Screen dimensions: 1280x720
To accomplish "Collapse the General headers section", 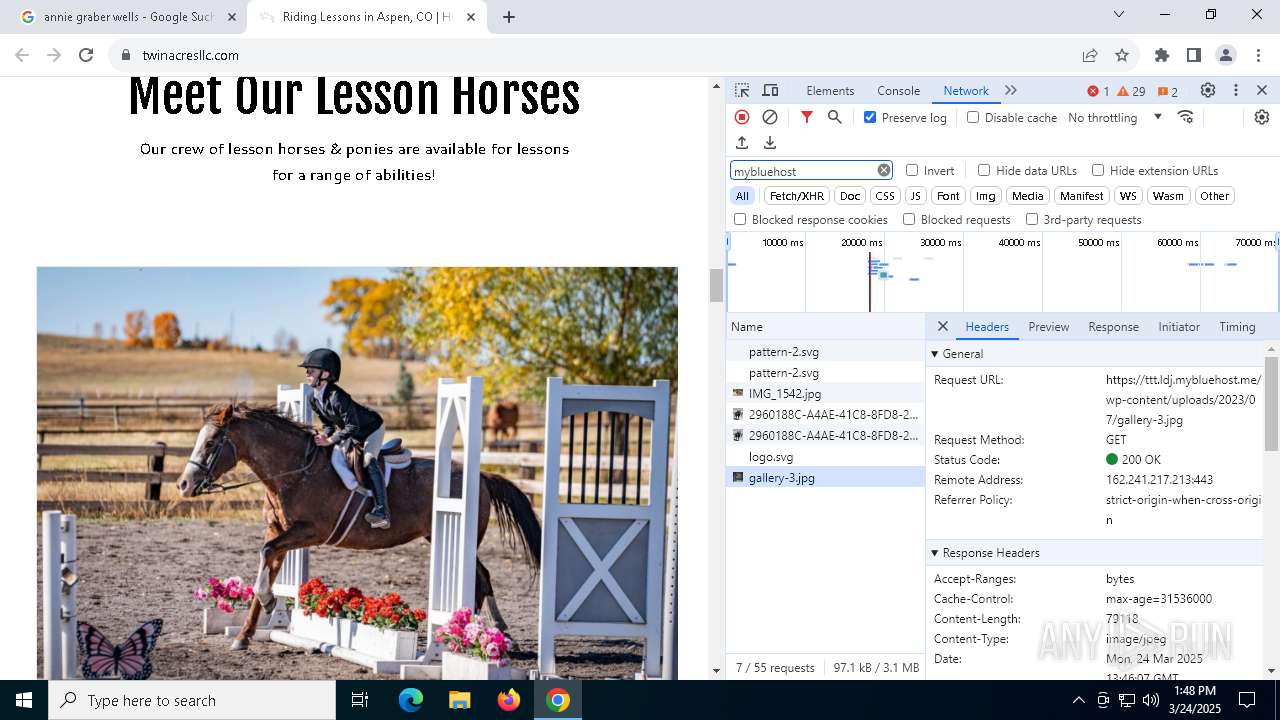I will pyautogui.click(x=935, y=354).
